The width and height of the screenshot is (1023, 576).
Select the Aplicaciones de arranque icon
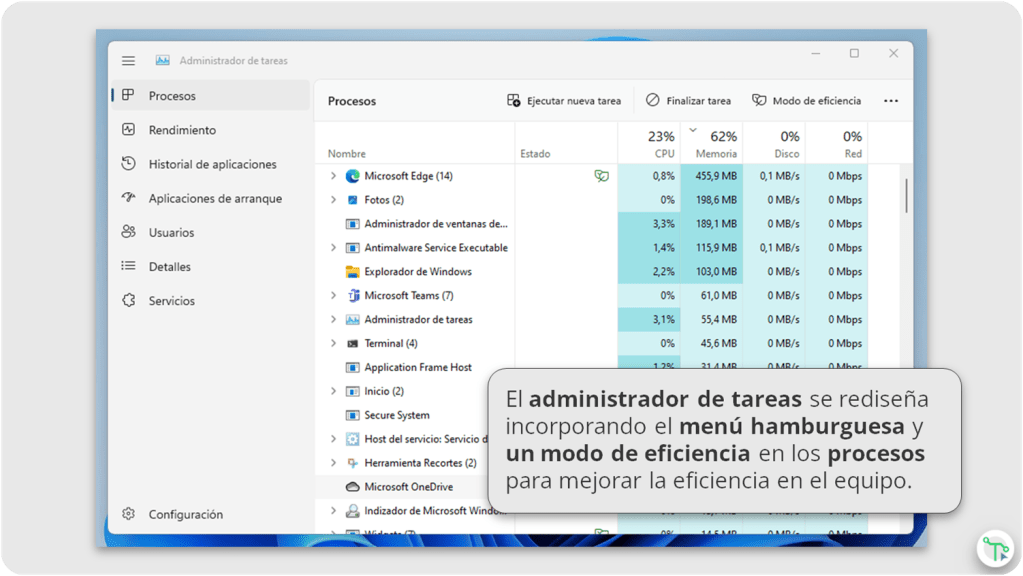point(128,198)
